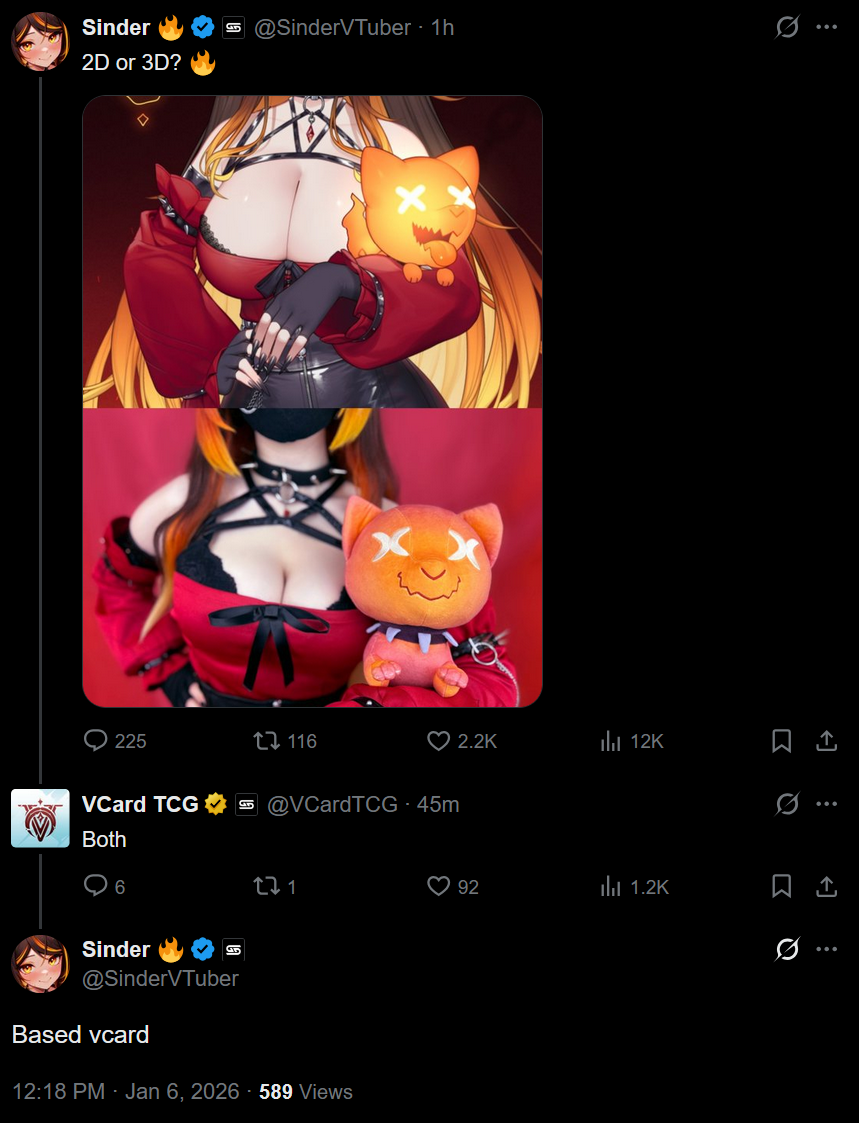Open the illustrated artwork image

pos(312,251)
